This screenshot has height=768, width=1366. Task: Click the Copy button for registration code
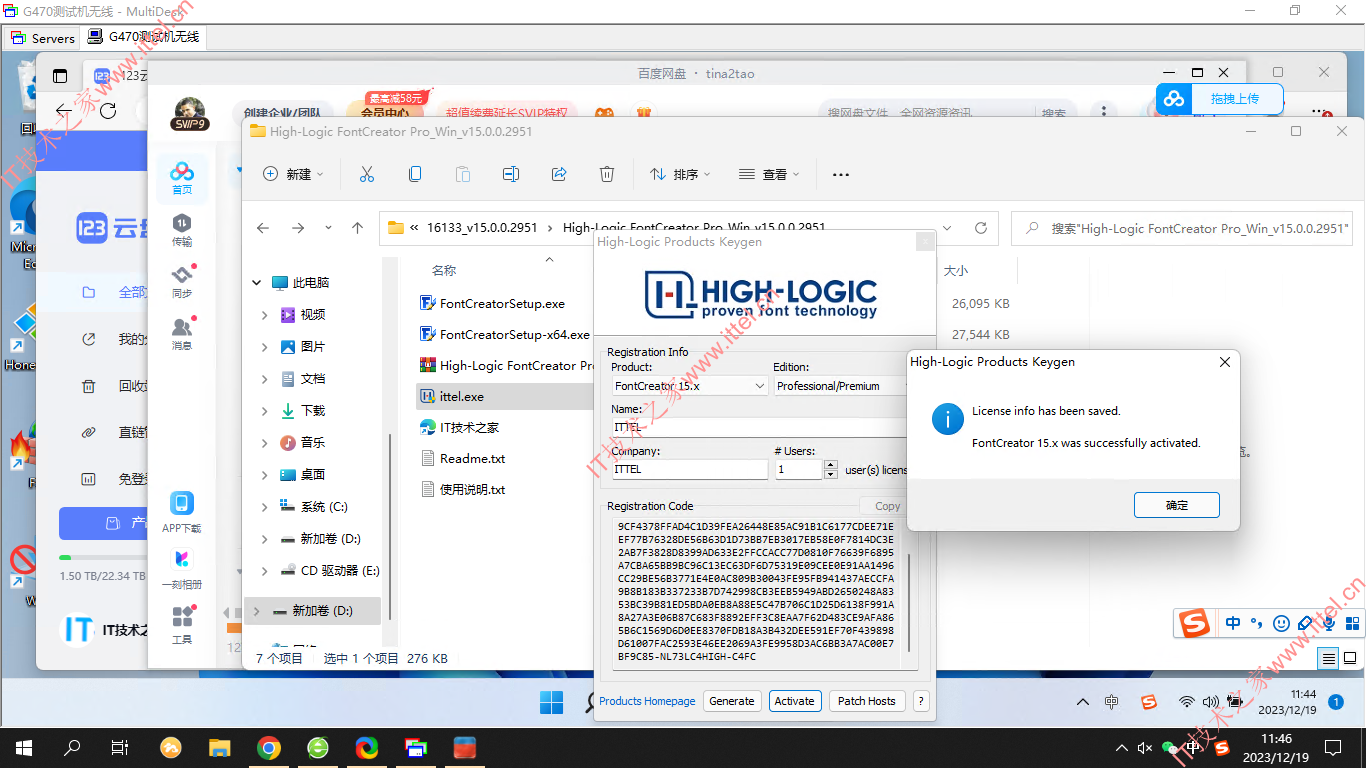pyautogui.click(x=887, y=506)
